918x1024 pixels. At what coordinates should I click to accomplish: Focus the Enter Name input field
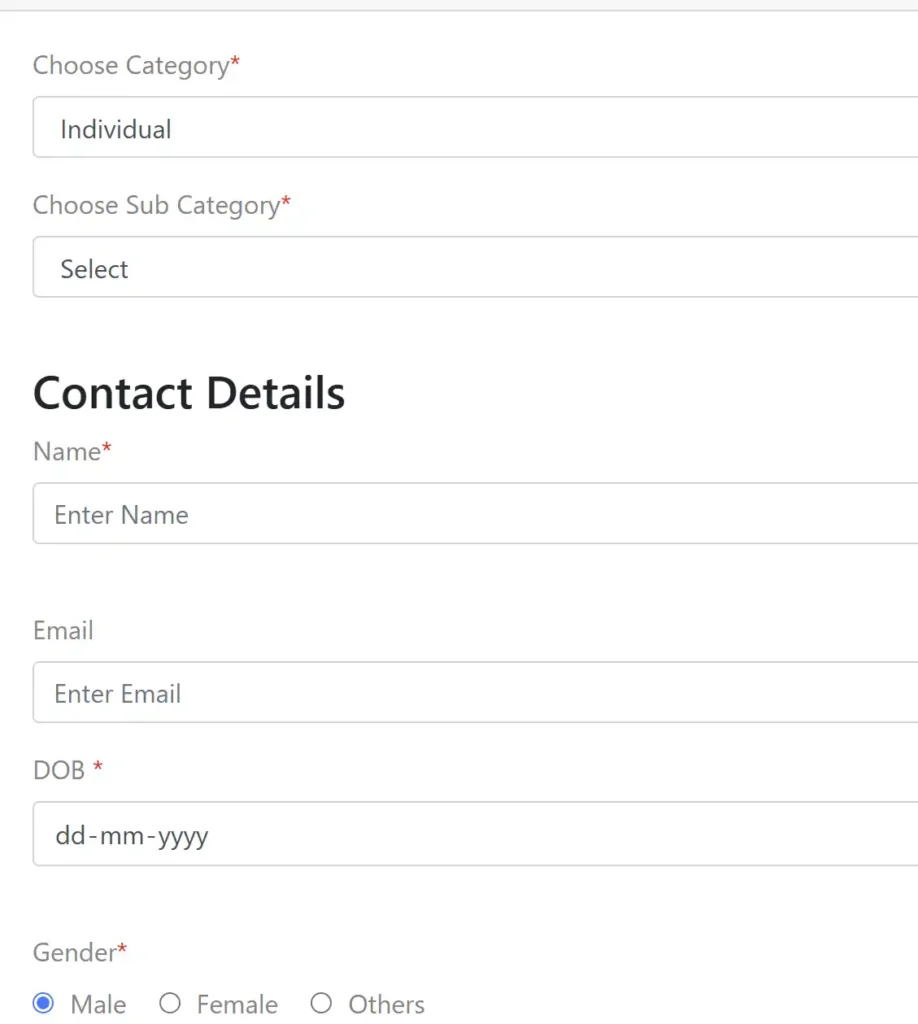point(475,513)
